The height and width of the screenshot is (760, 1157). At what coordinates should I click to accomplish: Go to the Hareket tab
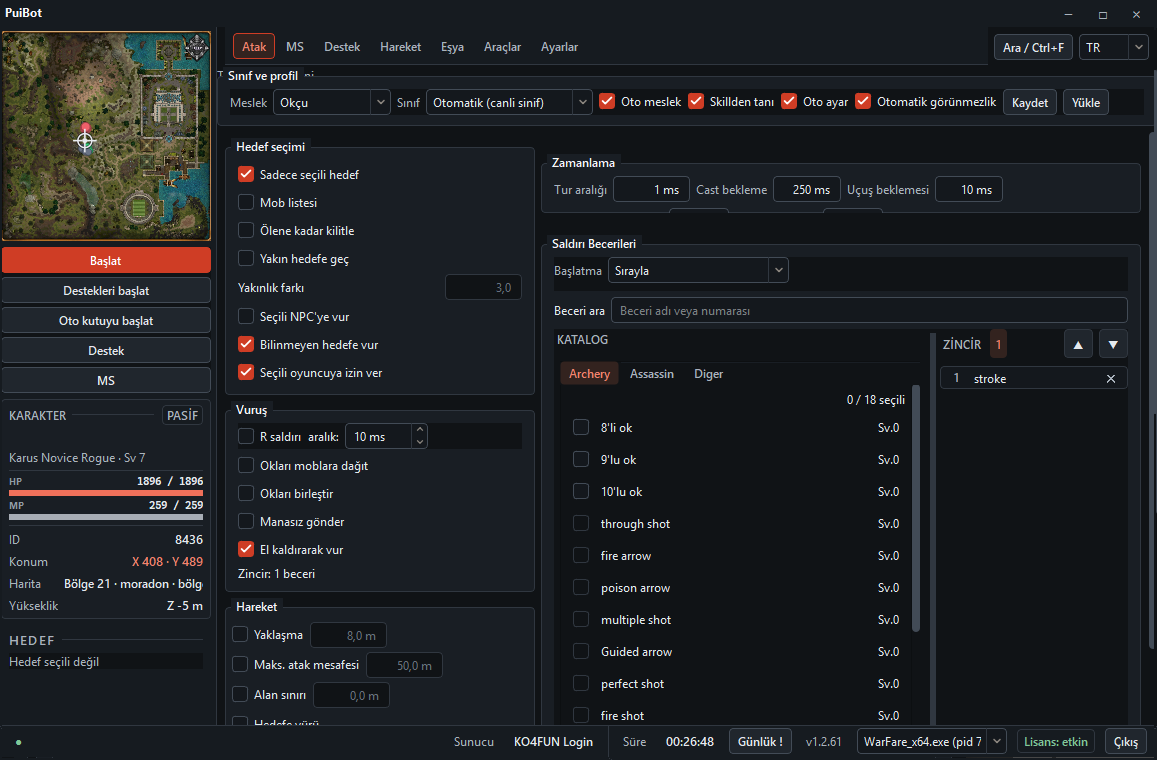[x=400, y=46]
